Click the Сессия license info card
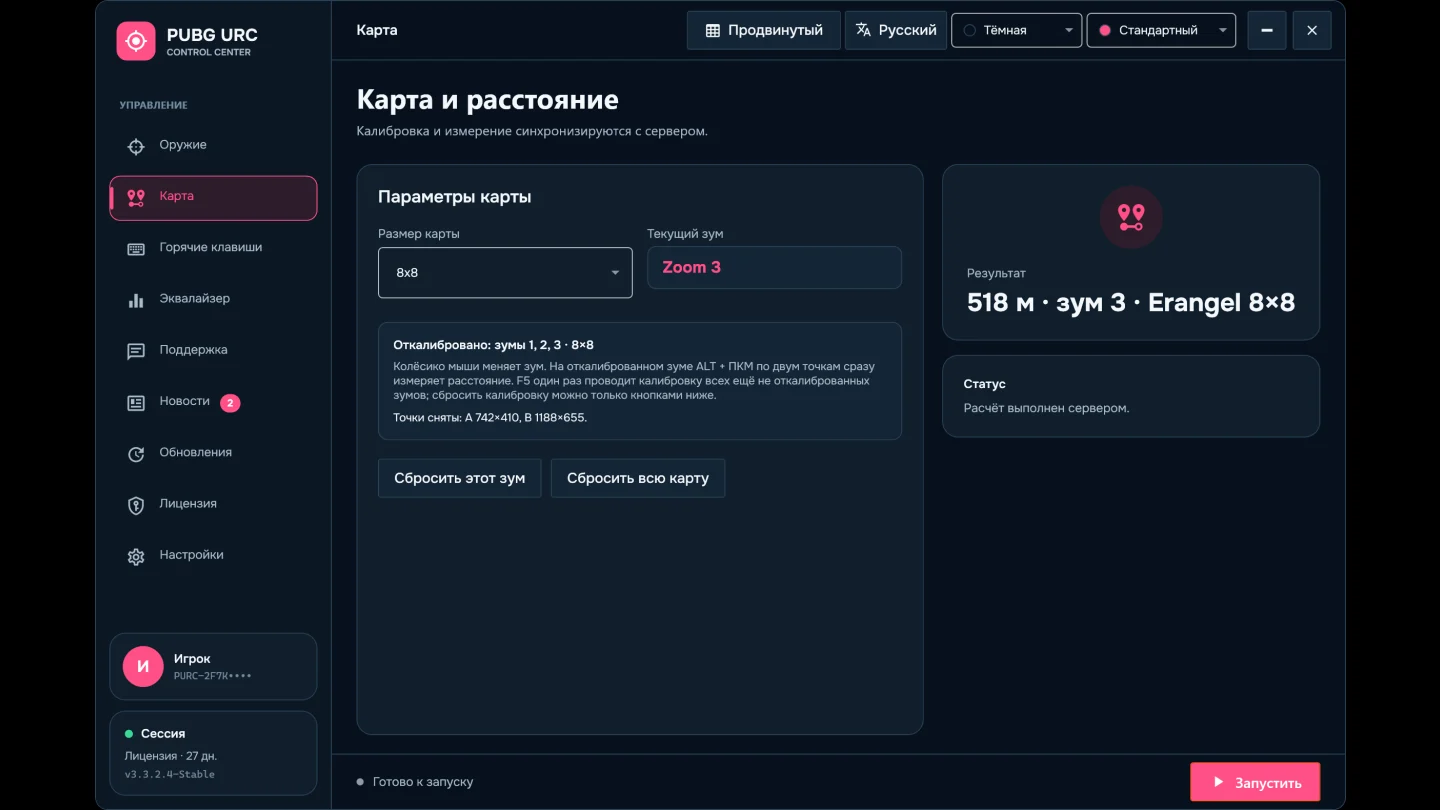The image size is (1440, 810). [213, 753]
